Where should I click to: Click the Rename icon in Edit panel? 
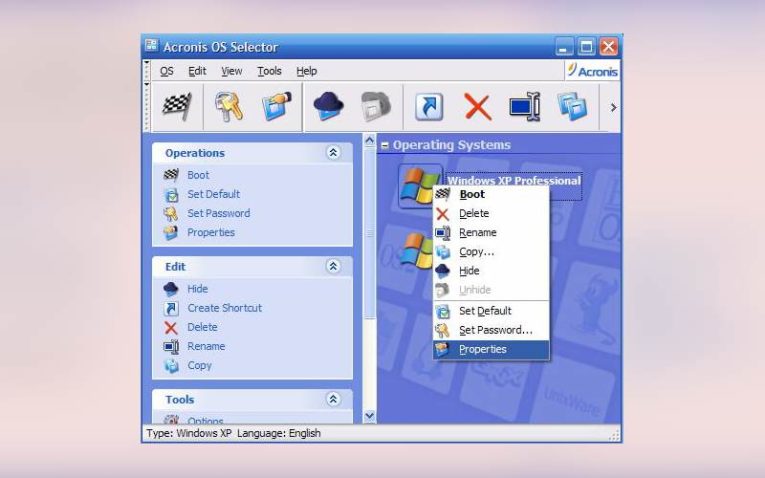click(x=171, y=346)
